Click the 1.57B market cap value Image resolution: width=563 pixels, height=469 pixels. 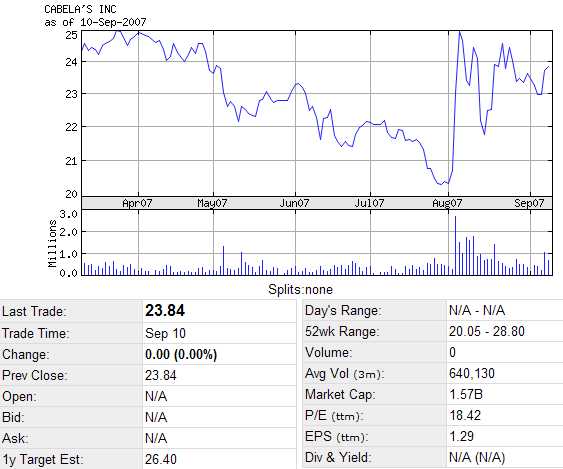pos(466,394)
